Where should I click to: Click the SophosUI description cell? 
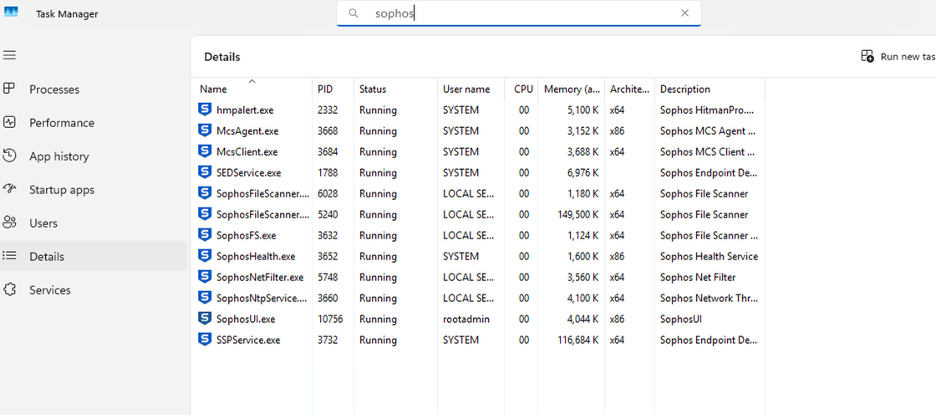tap(681, 319)
